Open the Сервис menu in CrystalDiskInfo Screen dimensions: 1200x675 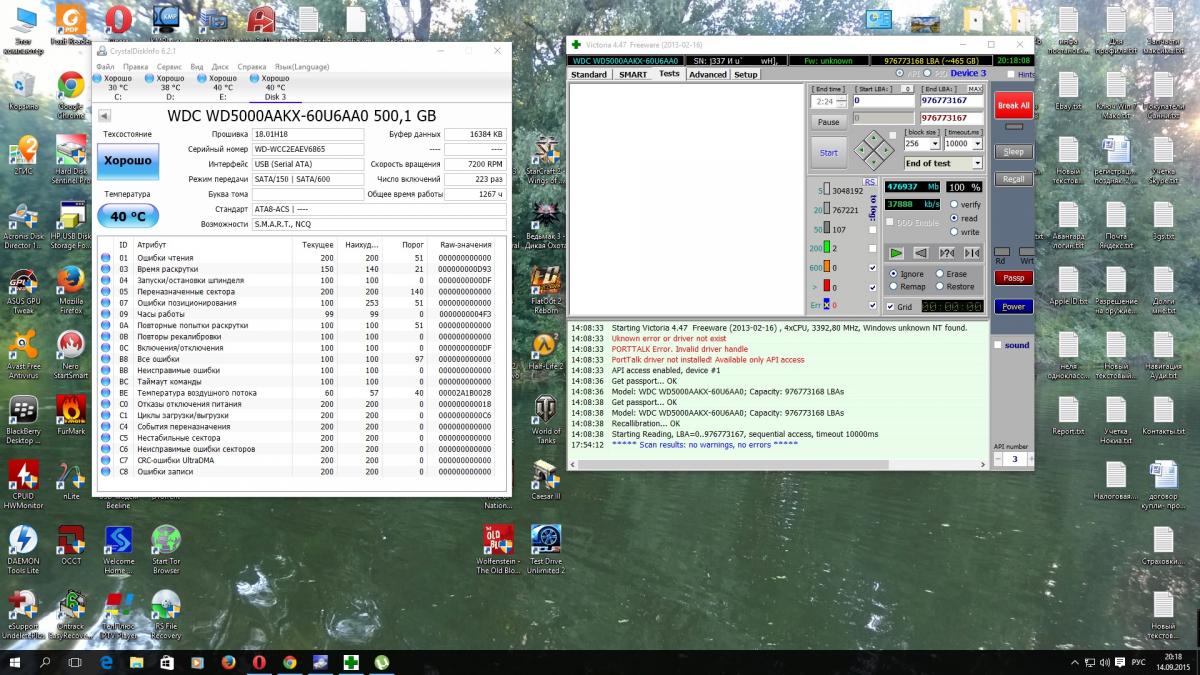[x=169, y=67]
